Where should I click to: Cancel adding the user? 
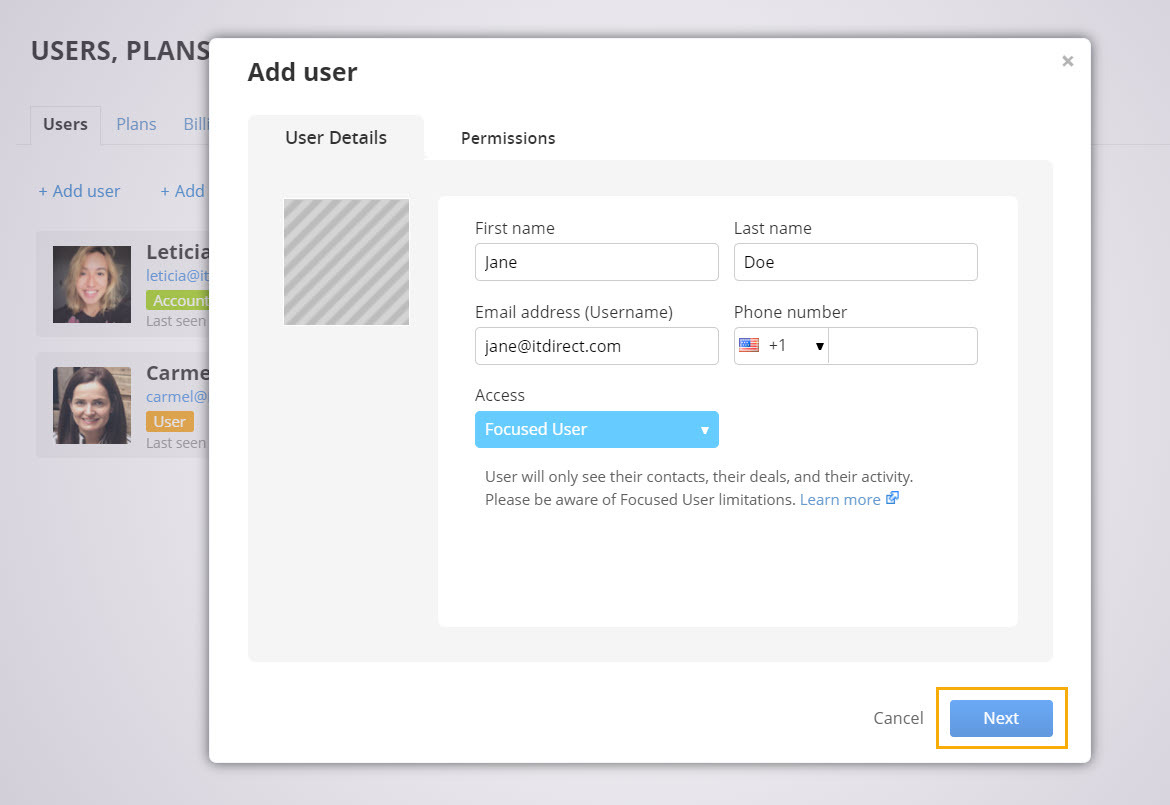[898, 718]
